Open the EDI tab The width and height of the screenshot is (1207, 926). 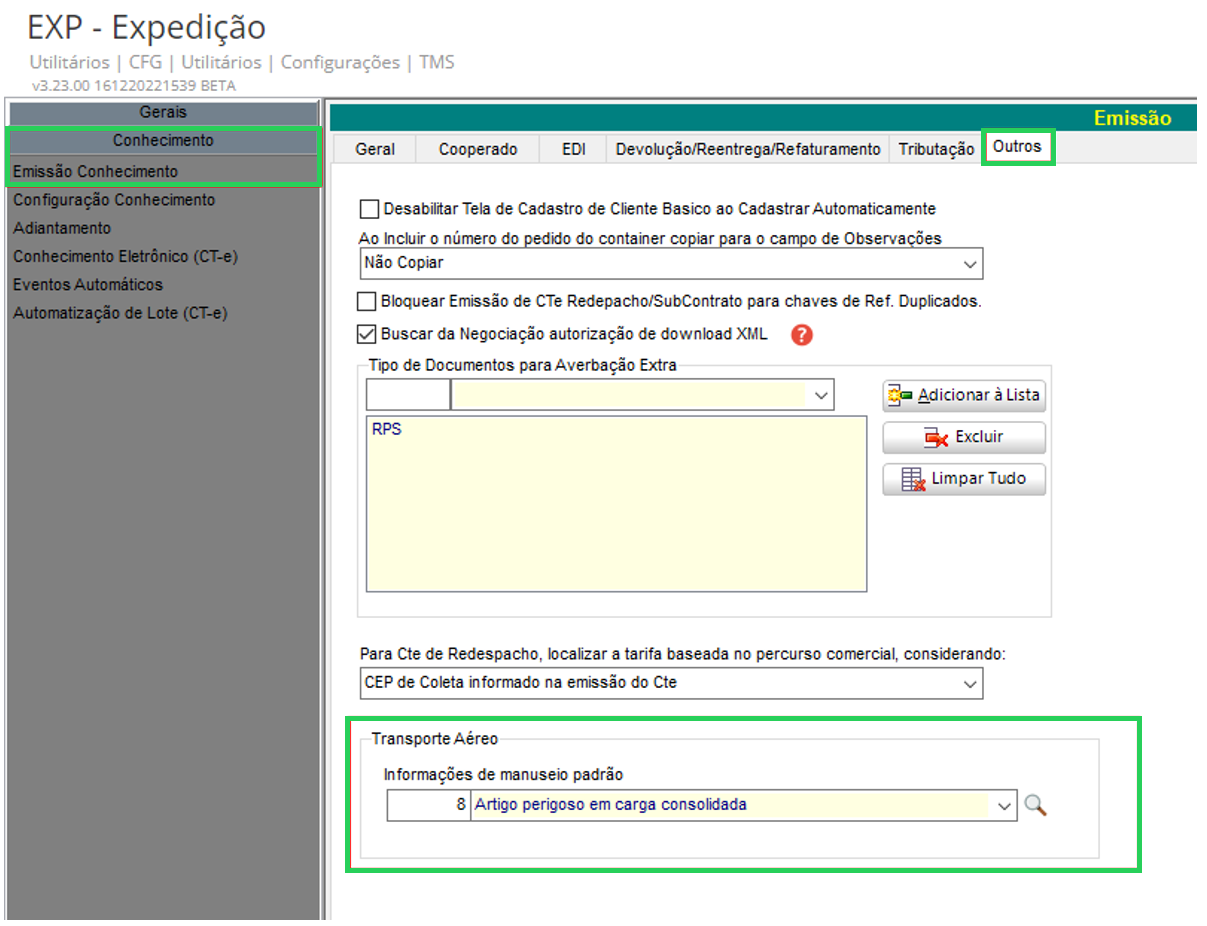click(574, 149)
